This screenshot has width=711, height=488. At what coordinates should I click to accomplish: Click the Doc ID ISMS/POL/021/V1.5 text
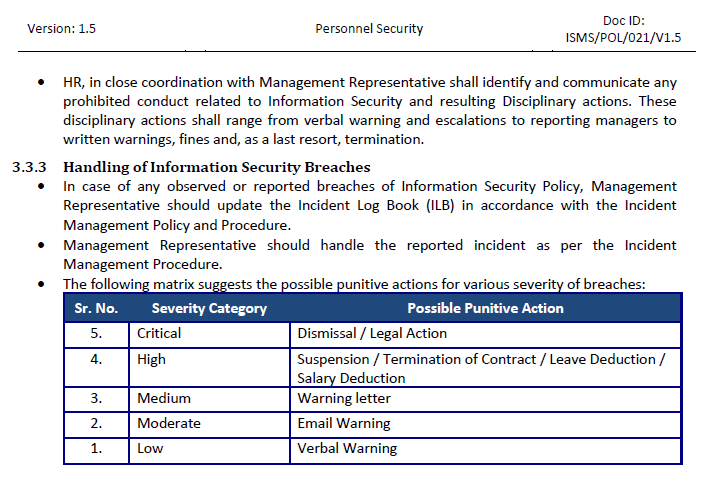(623, 30)
